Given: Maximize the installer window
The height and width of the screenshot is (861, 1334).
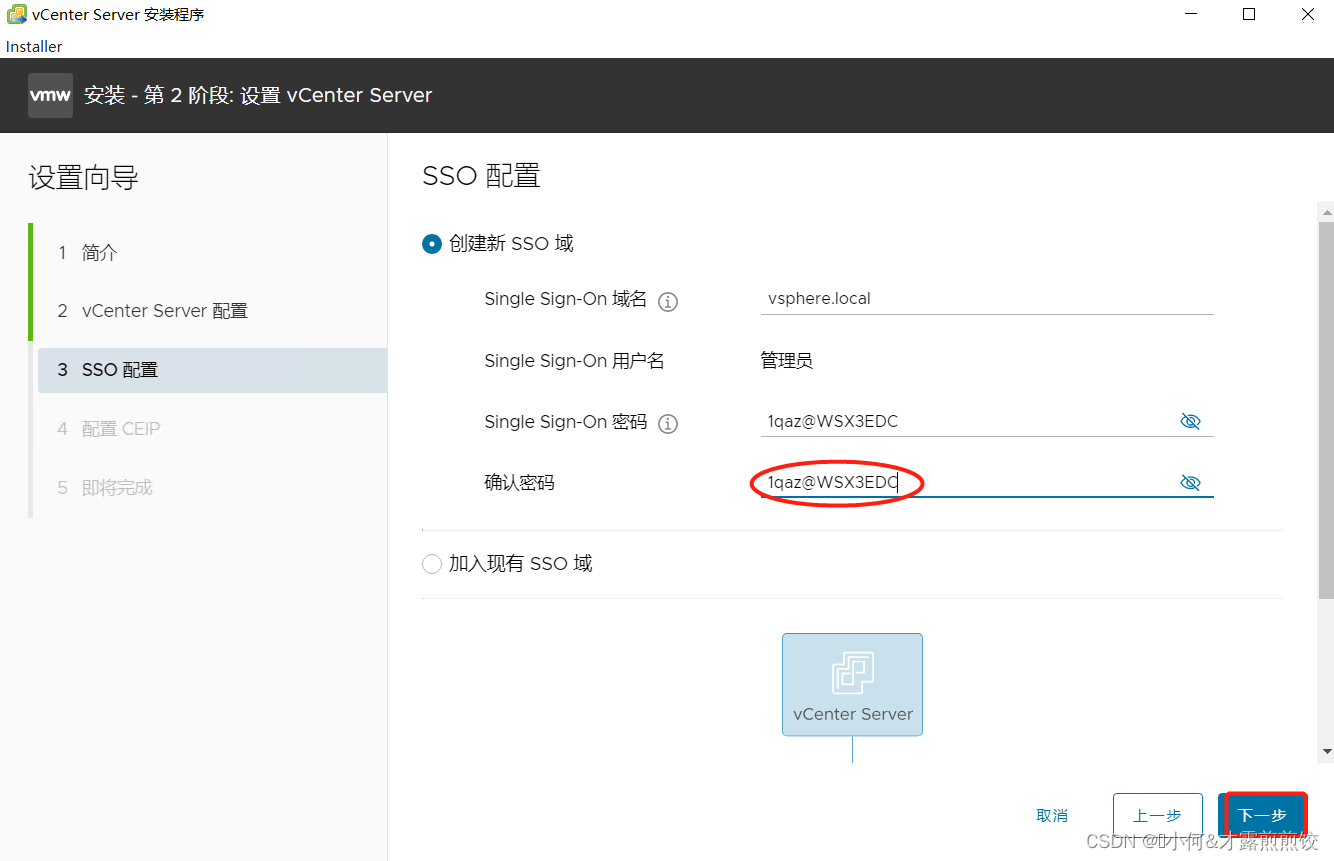Looking at the screenshot, I should click(x=1249, y=14).
